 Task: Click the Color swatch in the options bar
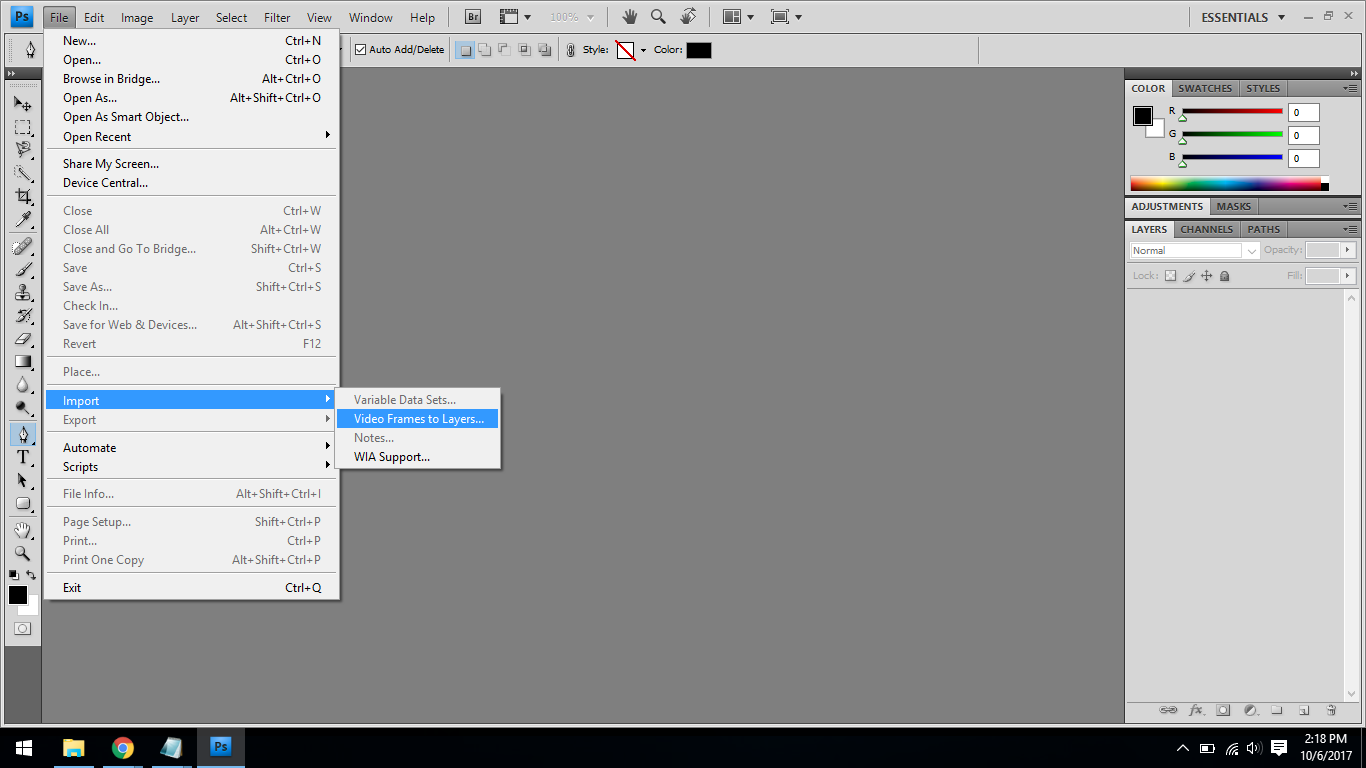click(698, 50)
